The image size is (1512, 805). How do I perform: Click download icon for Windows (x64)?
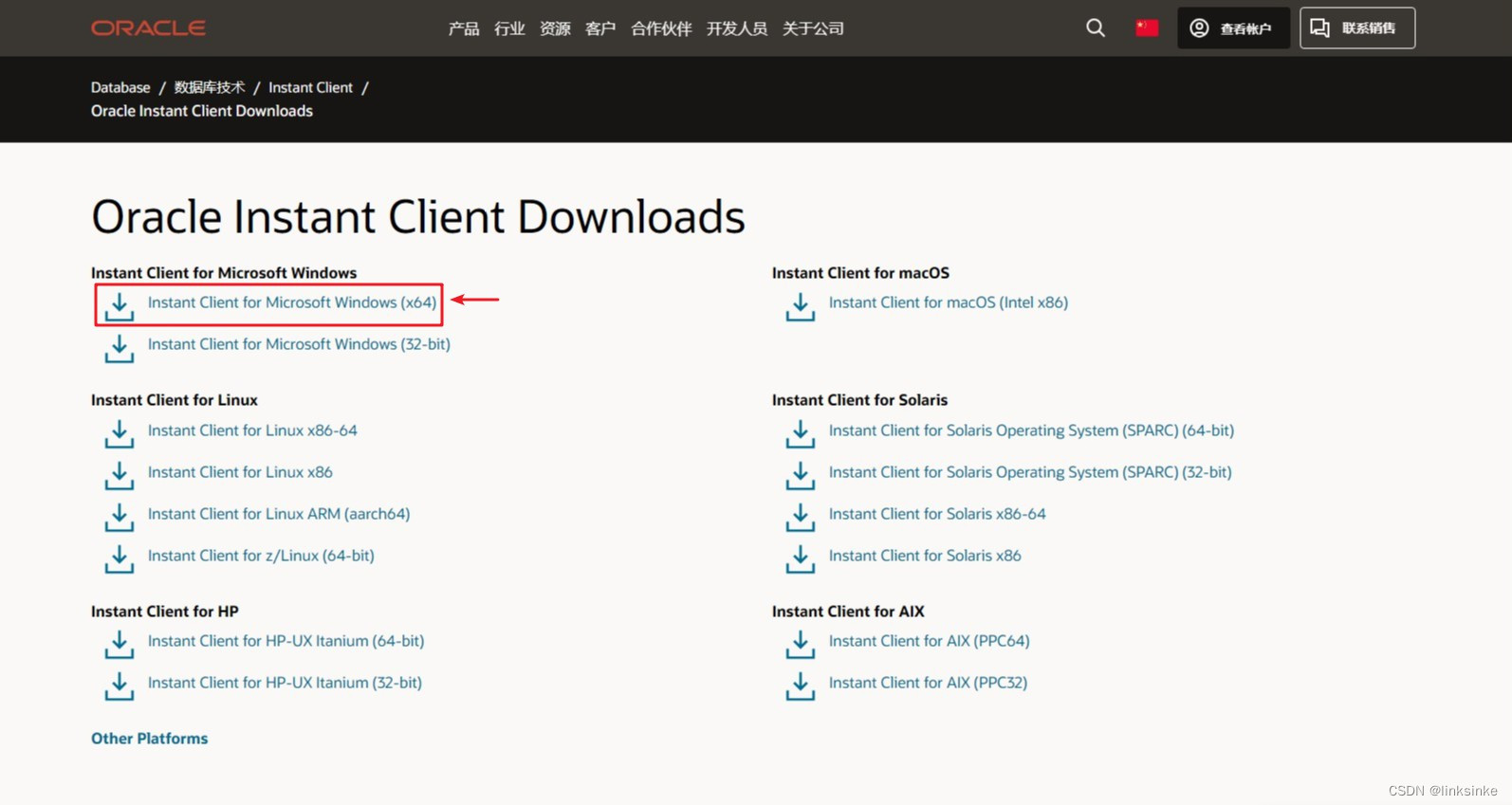click(120, 306)
